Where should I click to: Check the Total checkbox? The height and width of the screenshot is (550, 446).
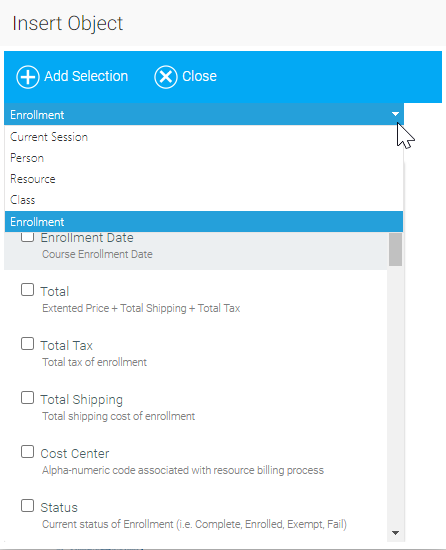click(27, 290)
